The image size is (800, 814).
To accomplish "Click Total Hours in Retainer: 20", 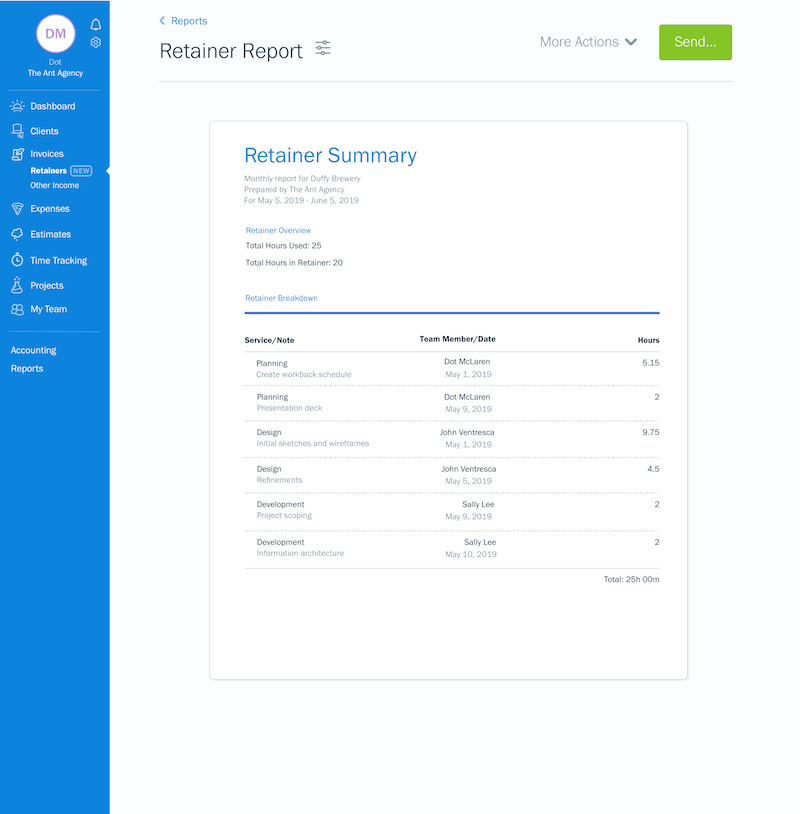I will [294, 263].
